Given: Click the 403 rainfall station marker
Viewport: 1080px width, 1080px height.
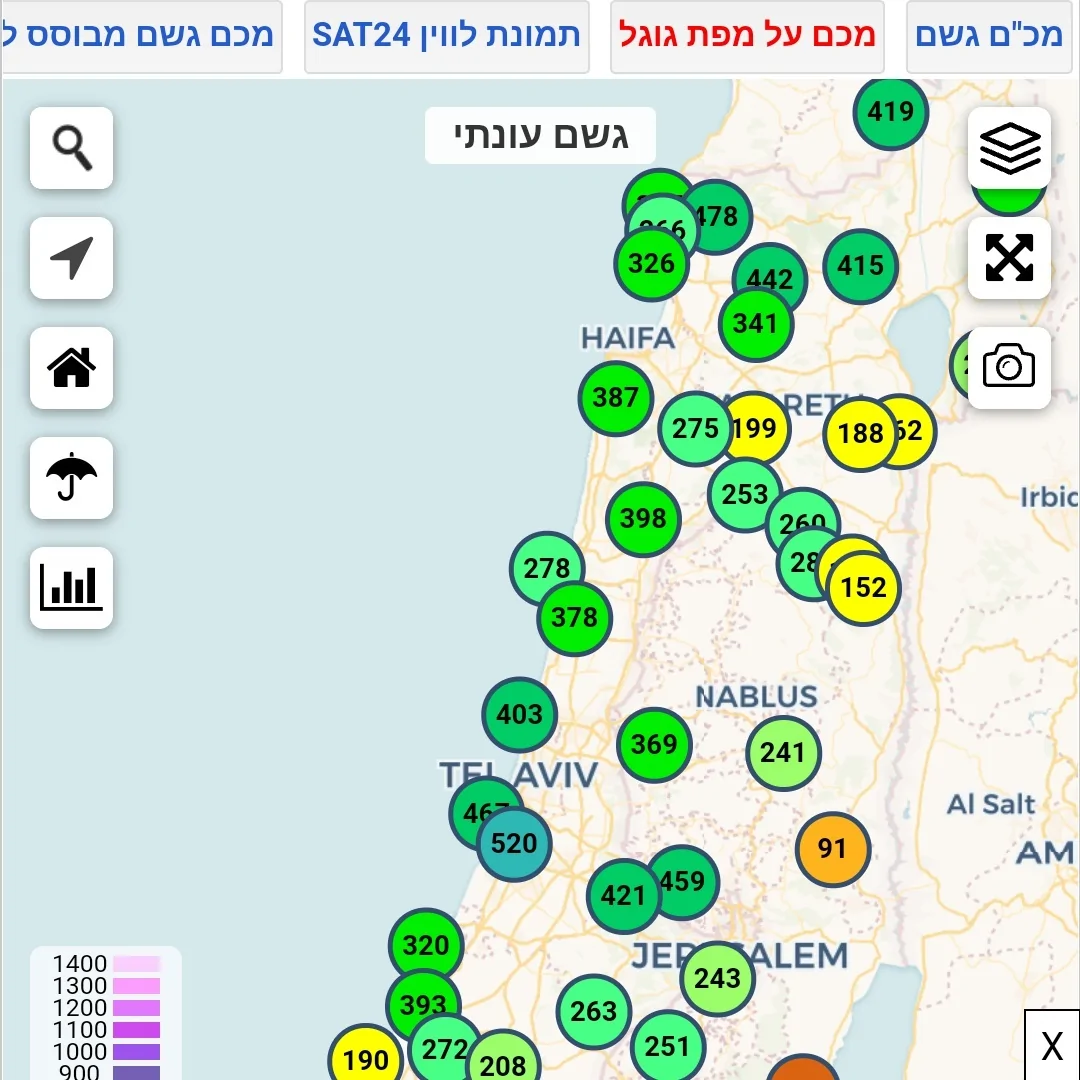Looking at the screenshot, I should [519, 714].
